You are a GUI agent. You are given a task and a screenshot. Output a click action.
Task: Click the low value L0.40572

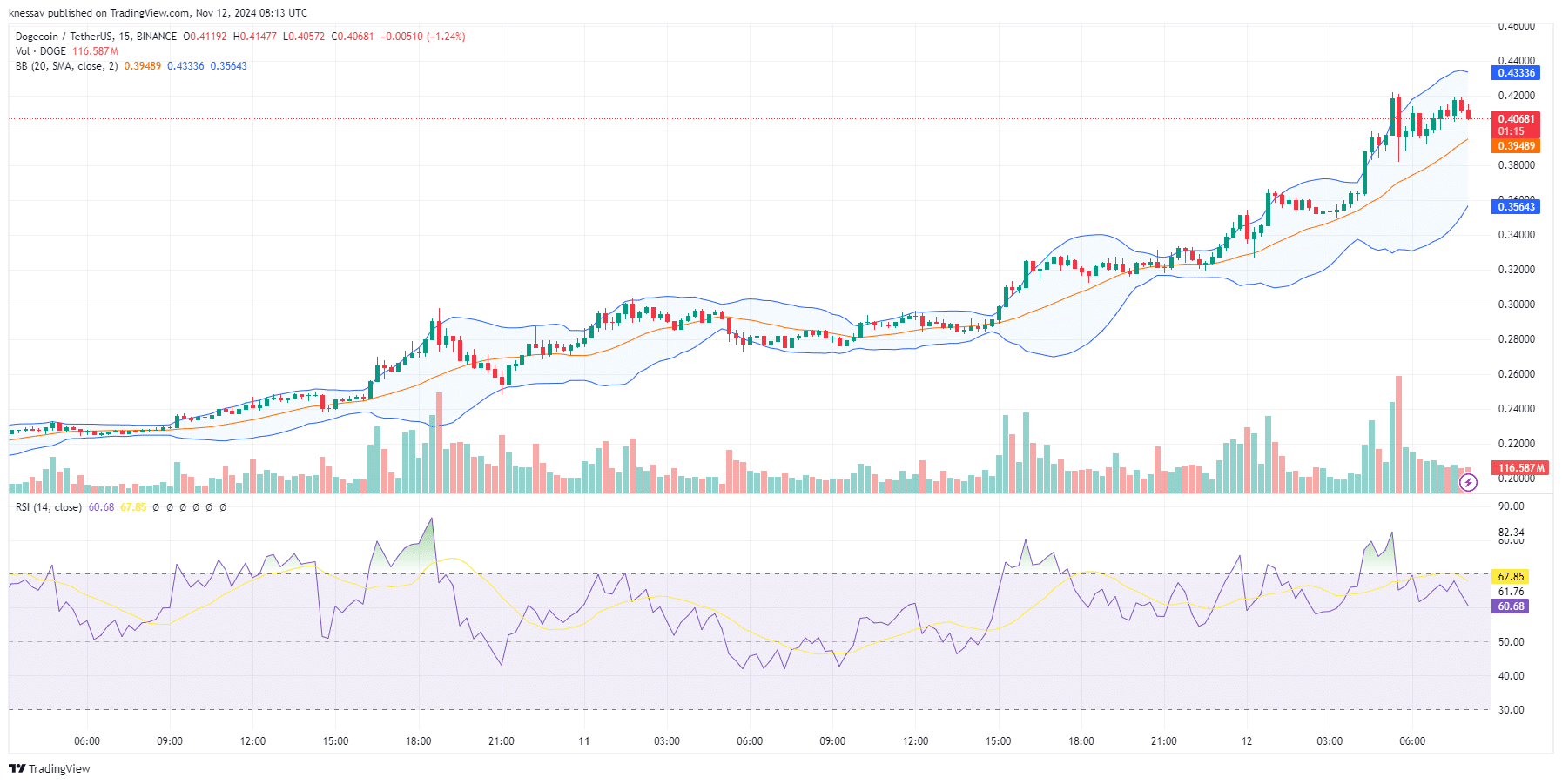click(x=304, y=37)
